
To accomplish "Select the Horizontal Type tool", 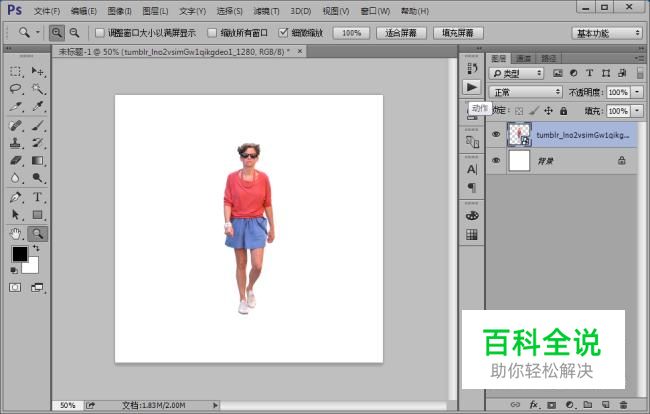I will [x=37, y=197].
